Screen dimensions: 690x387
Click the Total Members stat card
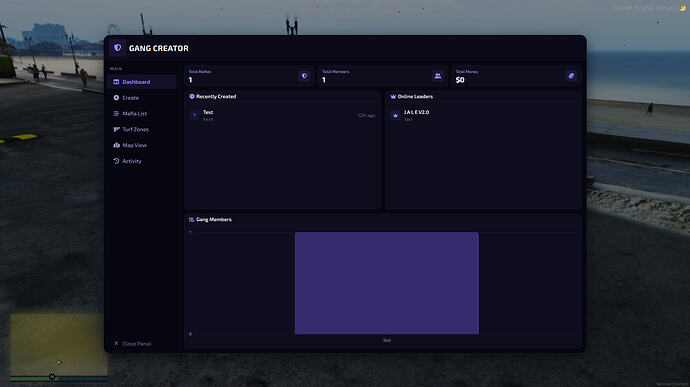coord(382,76)
